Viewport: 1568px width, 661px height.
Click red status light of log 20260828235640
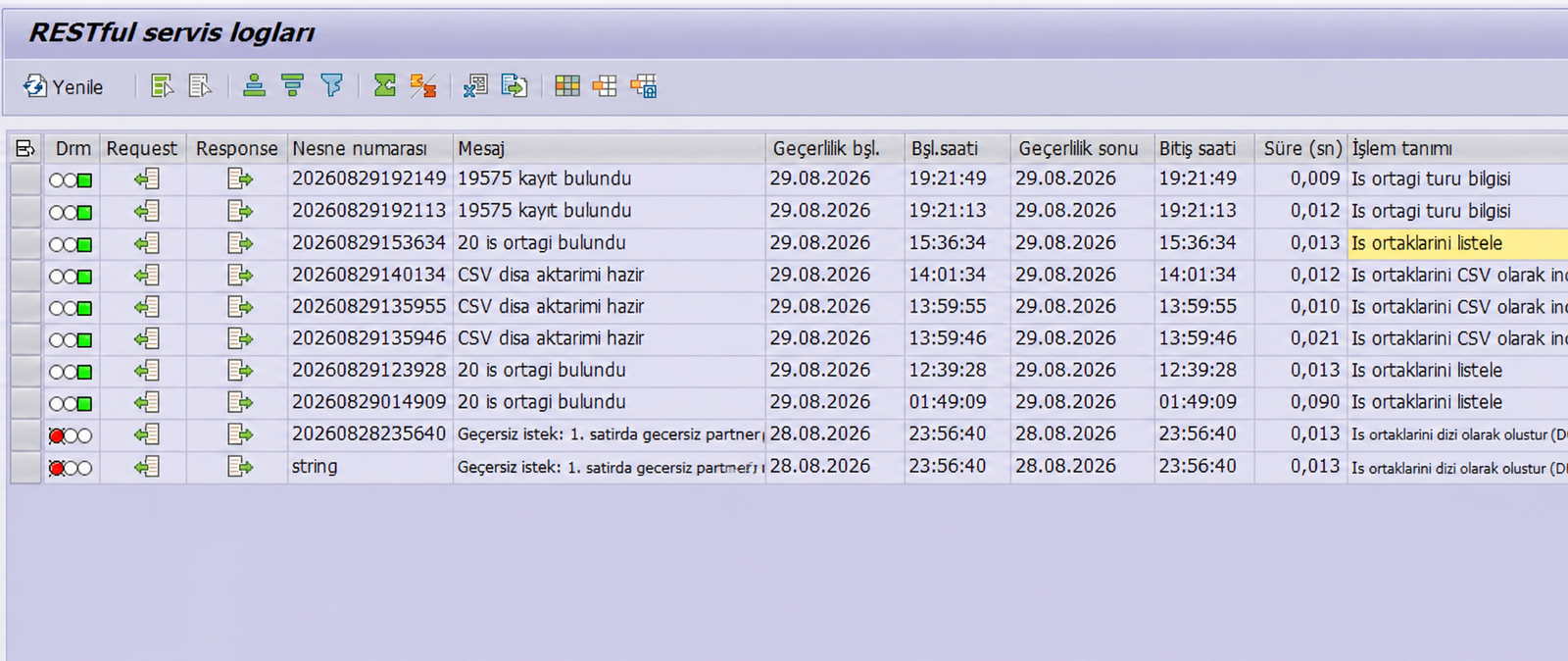[57, 436]
